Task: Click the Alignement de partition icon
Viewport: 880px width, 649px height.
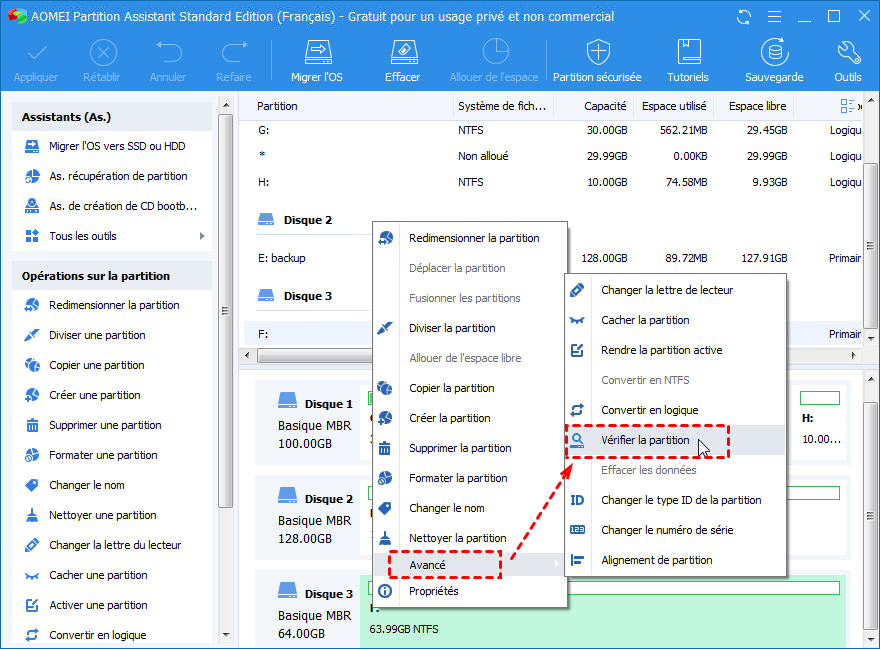Action: (x=578, y=560)
